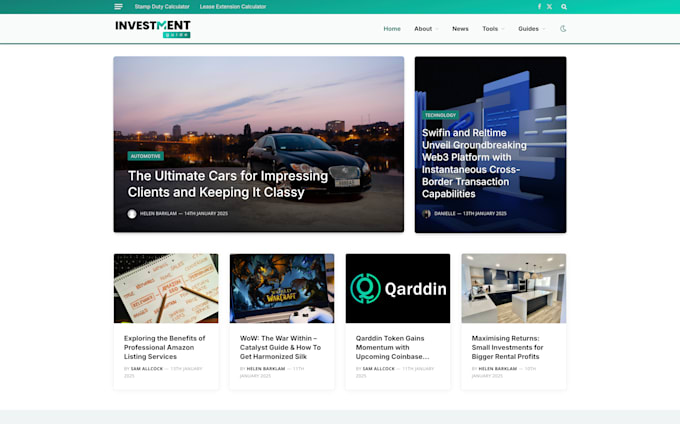The image size is (680, 424).
Task: Click Sam Allcock author on Amazon listing card
Action: (147, 369)
